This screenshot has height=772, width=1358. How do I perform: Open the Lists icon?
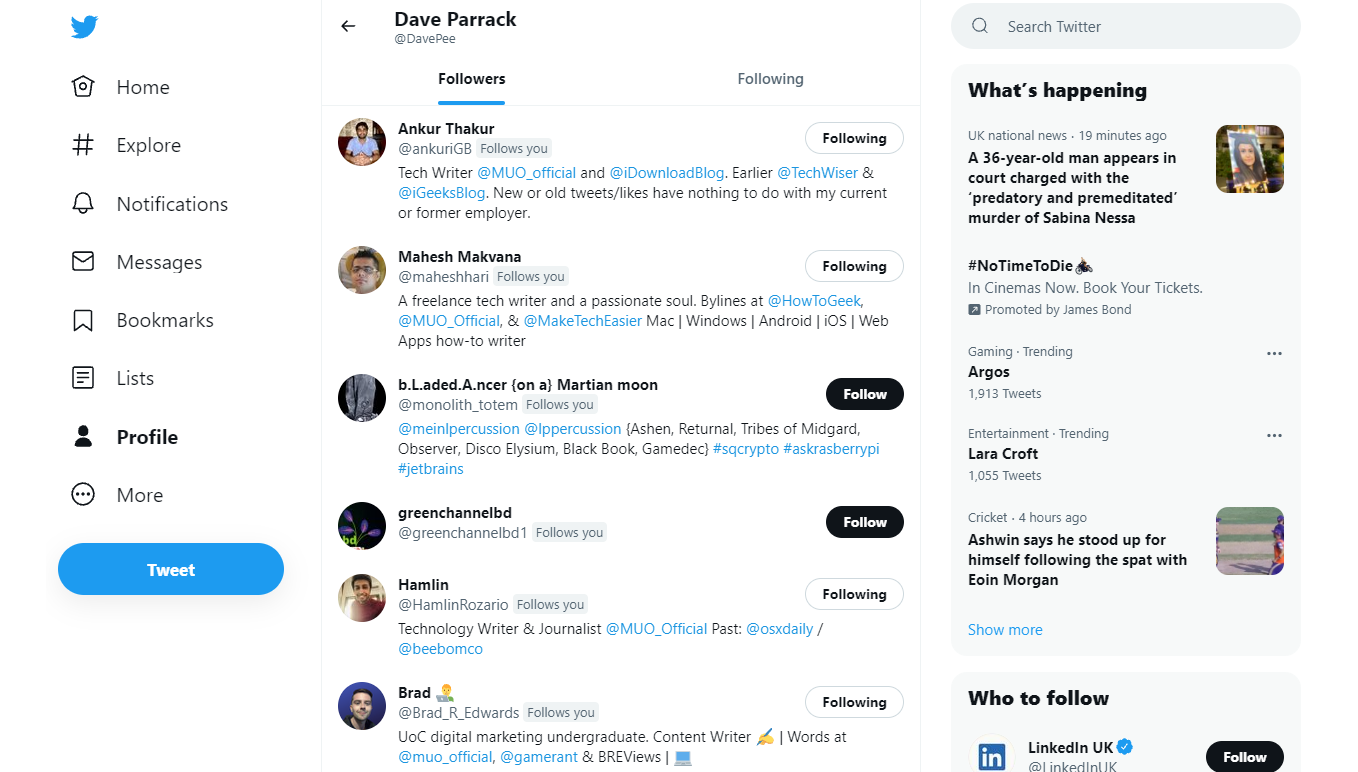click(x=83, y=378)
